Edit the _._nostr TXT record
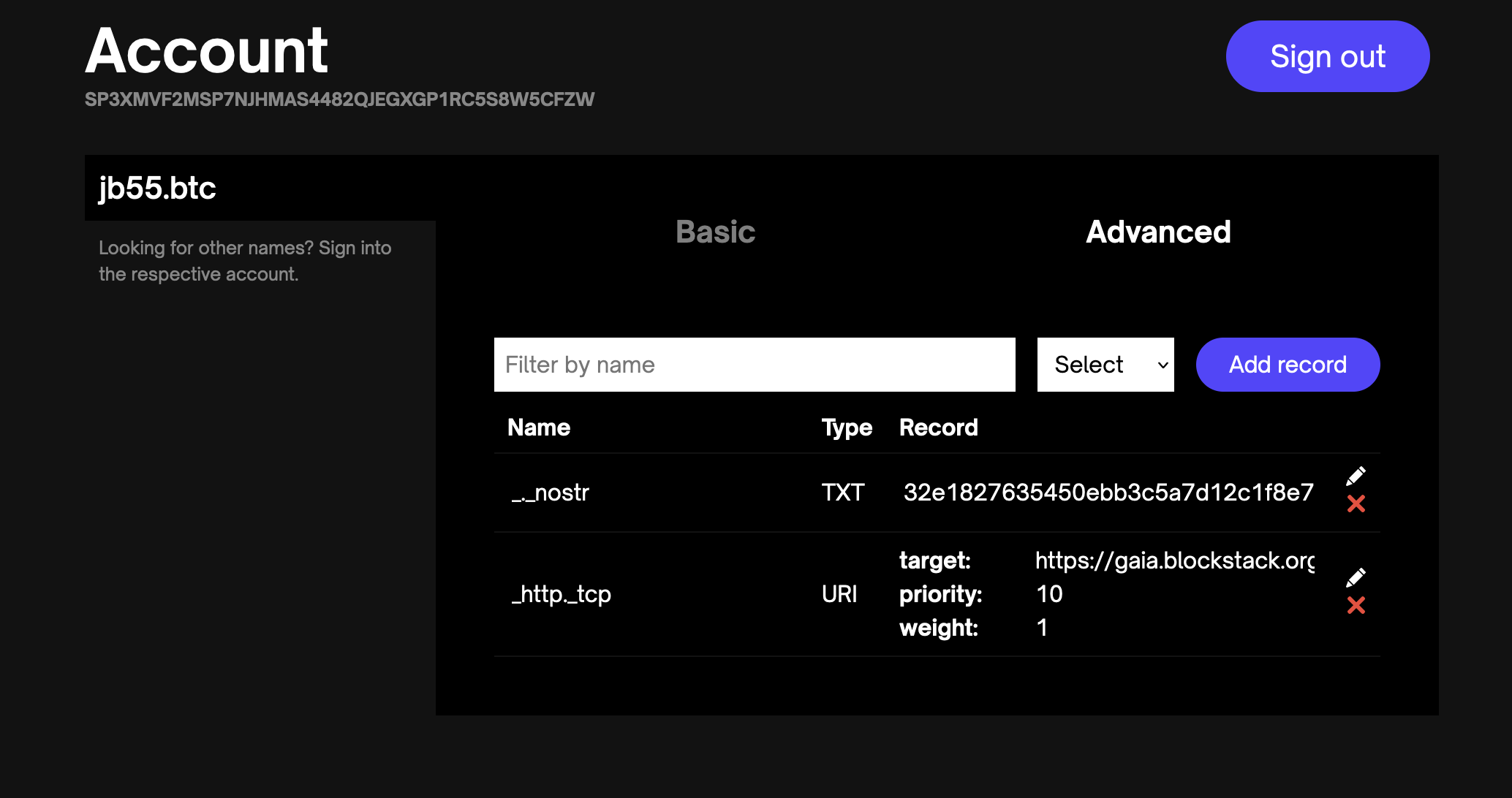Image resolution: width=1512 pixels, height=798 pixels. coord(1356,476)
